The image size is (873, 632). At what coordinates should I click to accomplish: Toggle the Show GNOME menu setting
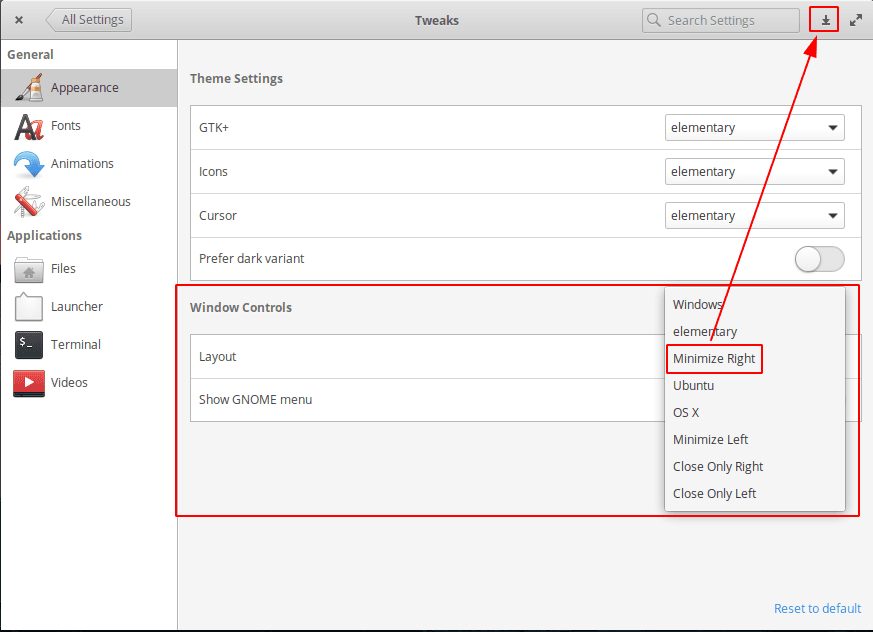[820, 401]
